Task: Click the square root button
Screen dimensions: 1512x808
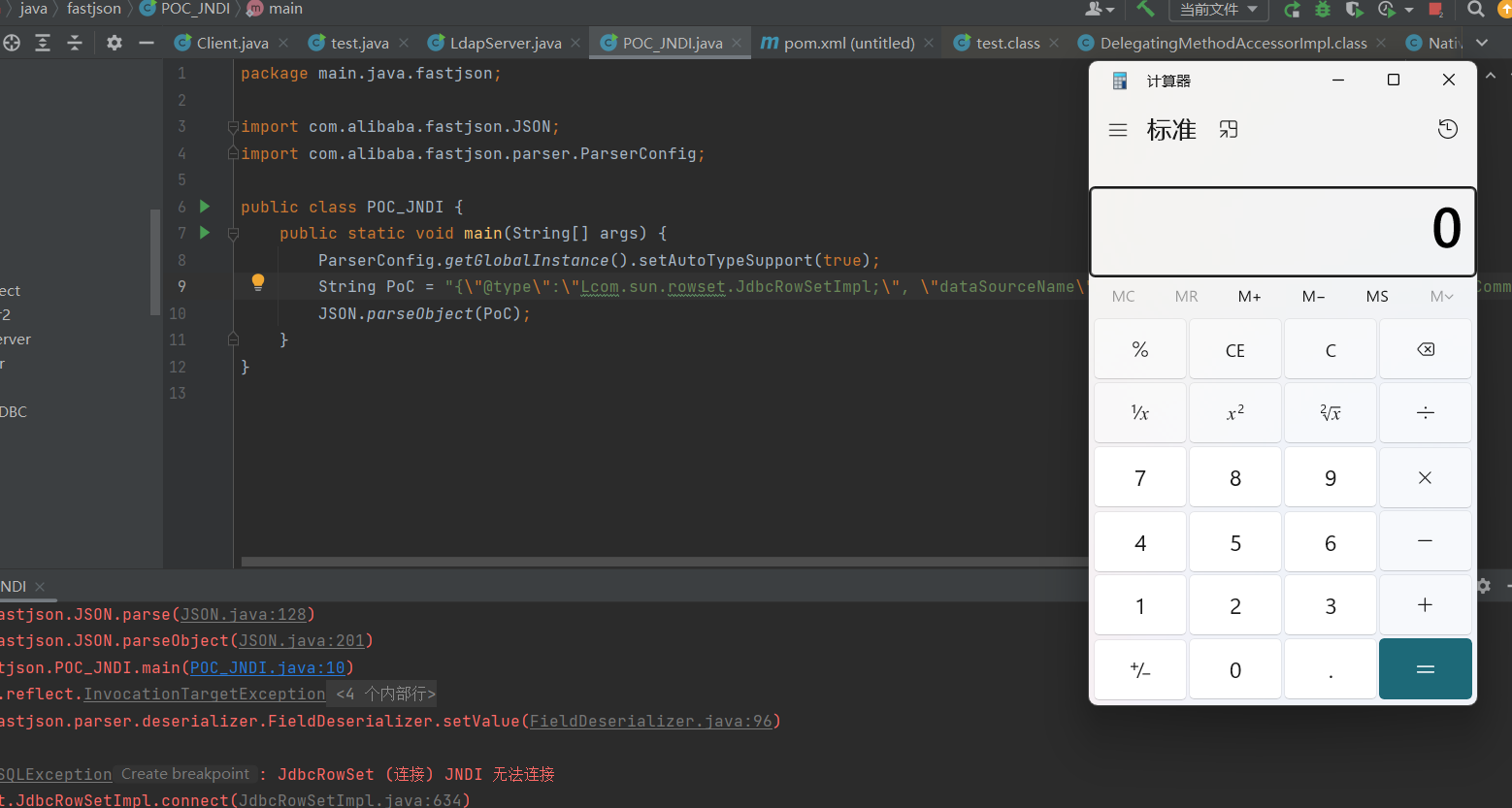Action: click(x=1331, y=413)
